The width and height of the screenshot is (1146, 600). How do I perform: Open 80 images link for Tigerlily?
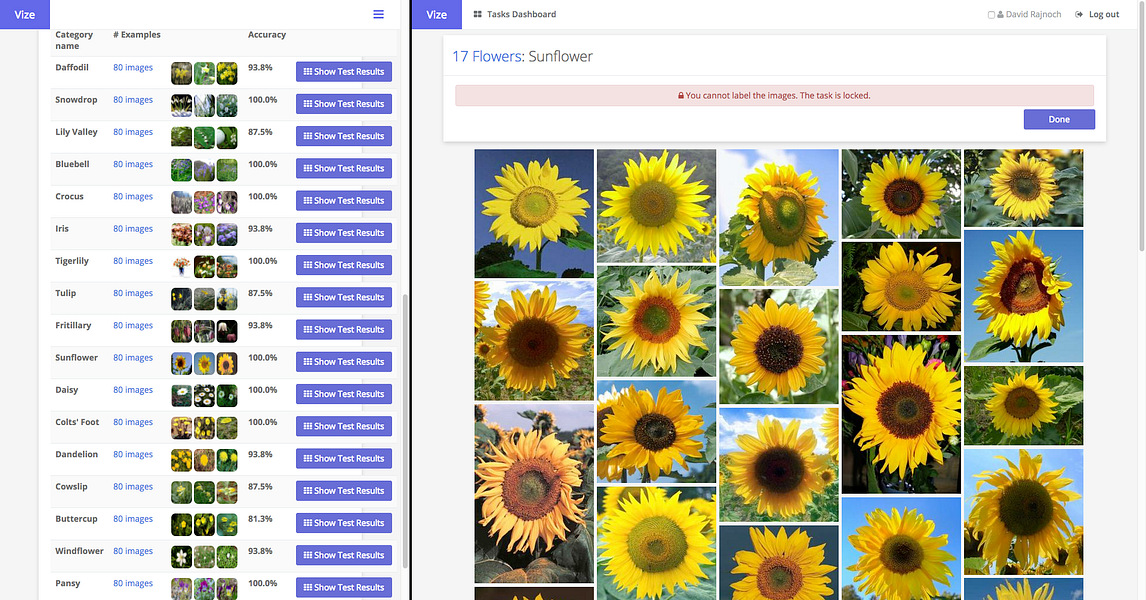[133, 260]
